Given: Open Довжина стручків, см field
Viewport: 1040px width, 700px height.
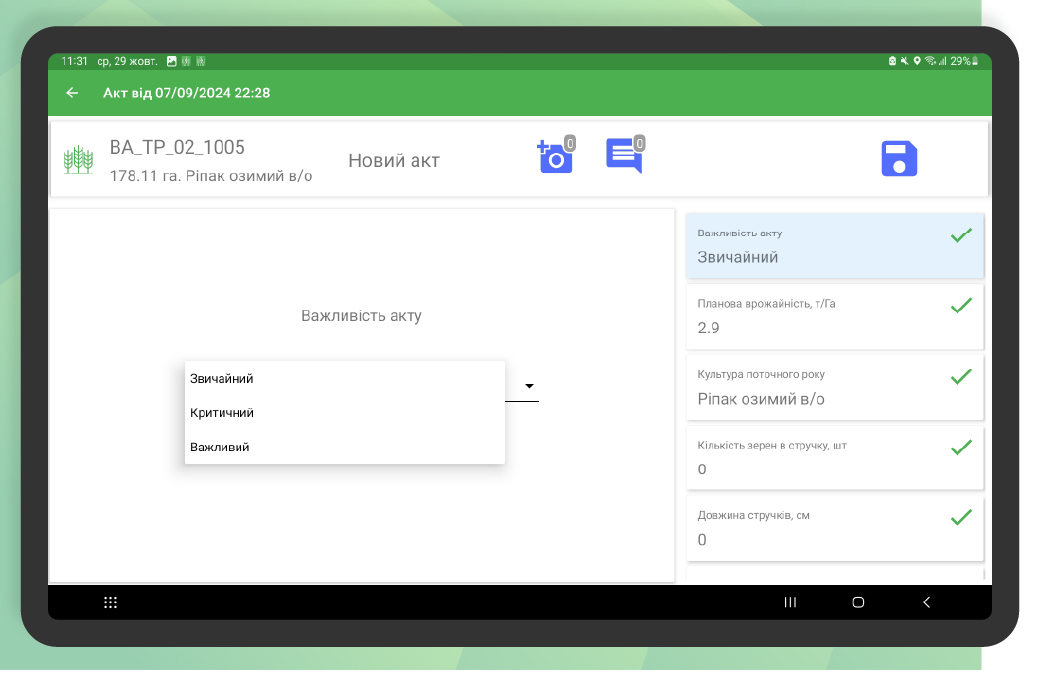Looking at the screenshot, I should pyautogui.click(x=820, y=529).
